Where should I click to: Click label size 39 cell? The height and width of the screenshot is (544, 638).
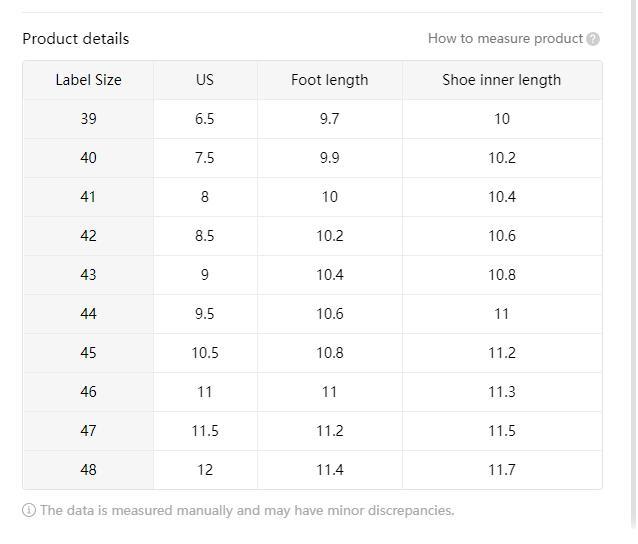click(88, 119)
